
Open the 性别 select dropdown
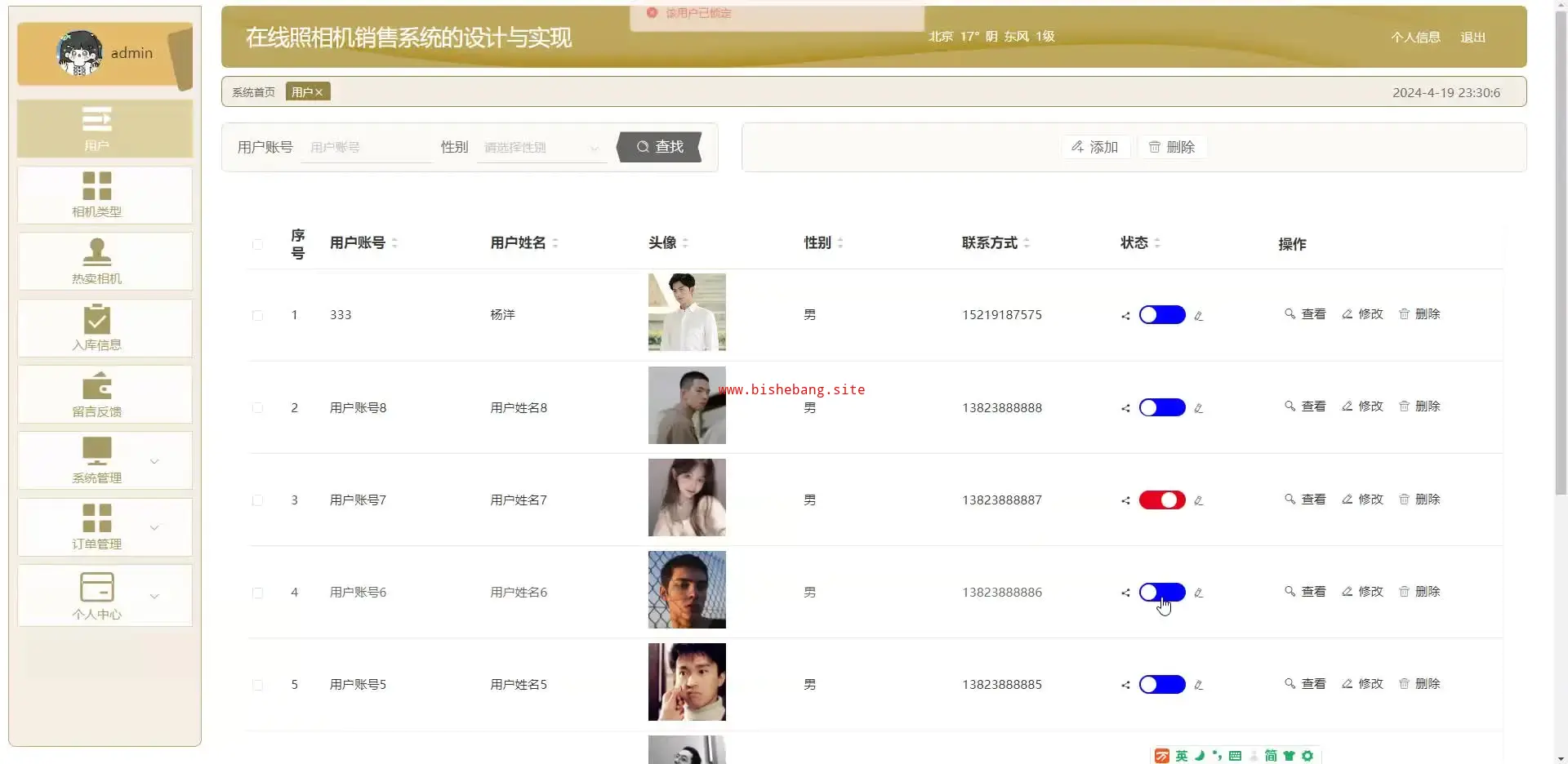tap(541, 148)
